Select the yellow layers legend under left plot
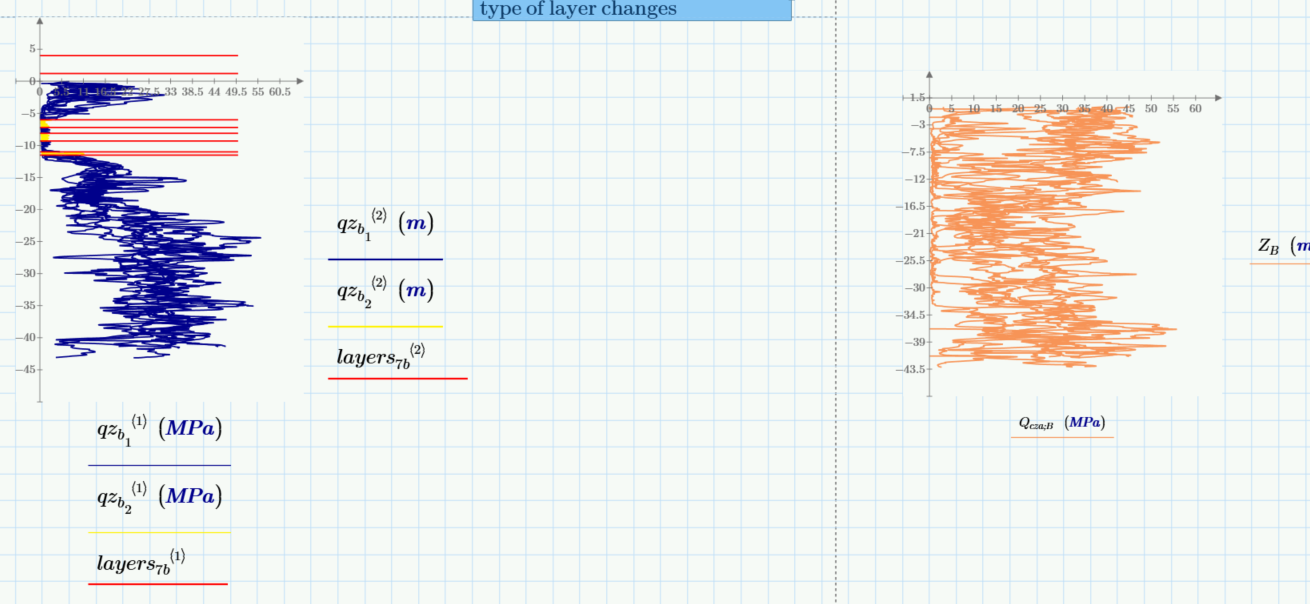Viewport: 1310px width, 604px height. [159, 532]
